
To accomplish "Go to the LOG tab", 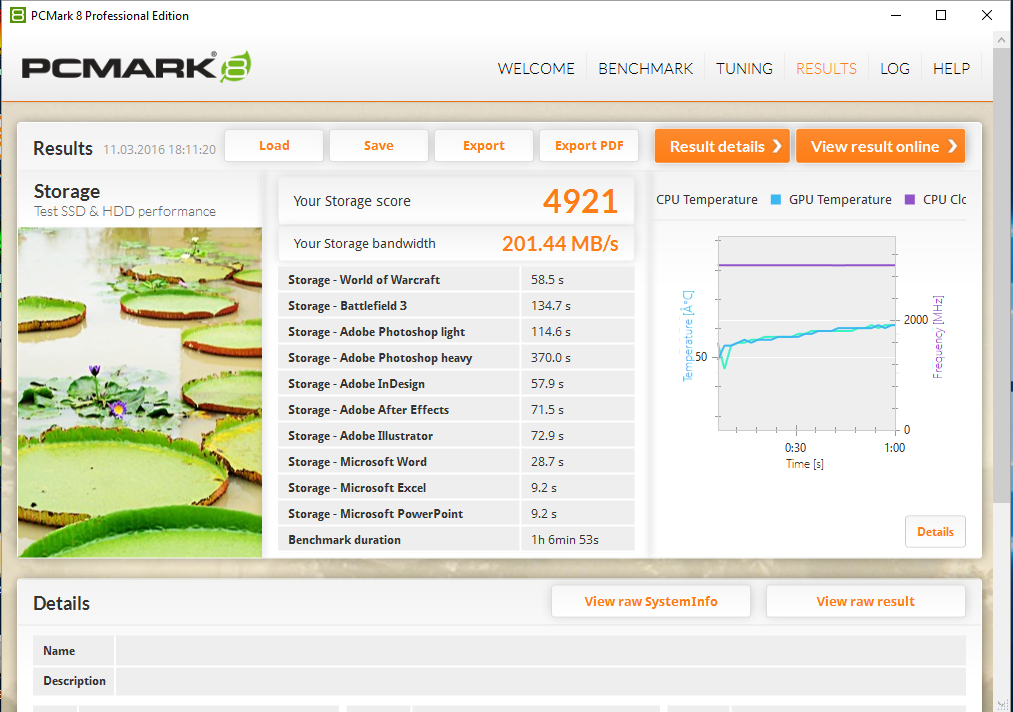I will pos(895,68).
